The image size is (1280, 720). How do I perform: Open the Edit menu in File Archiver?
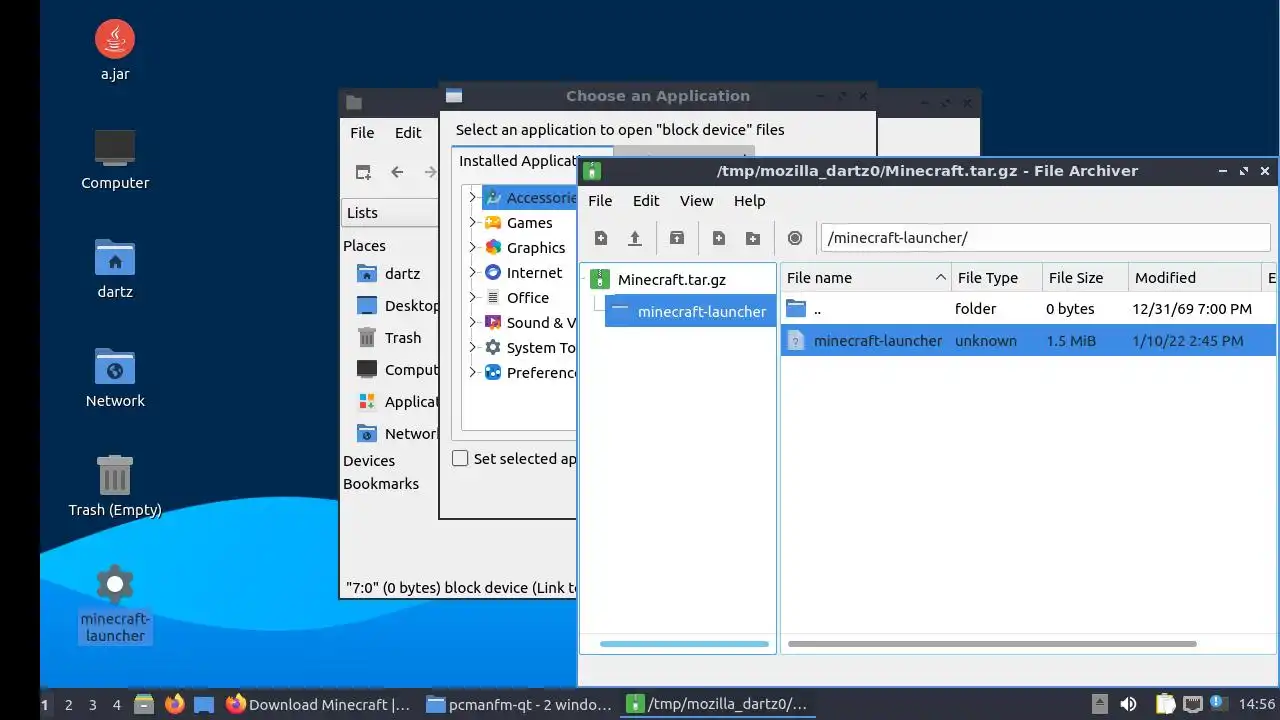(x=646, y=200)
